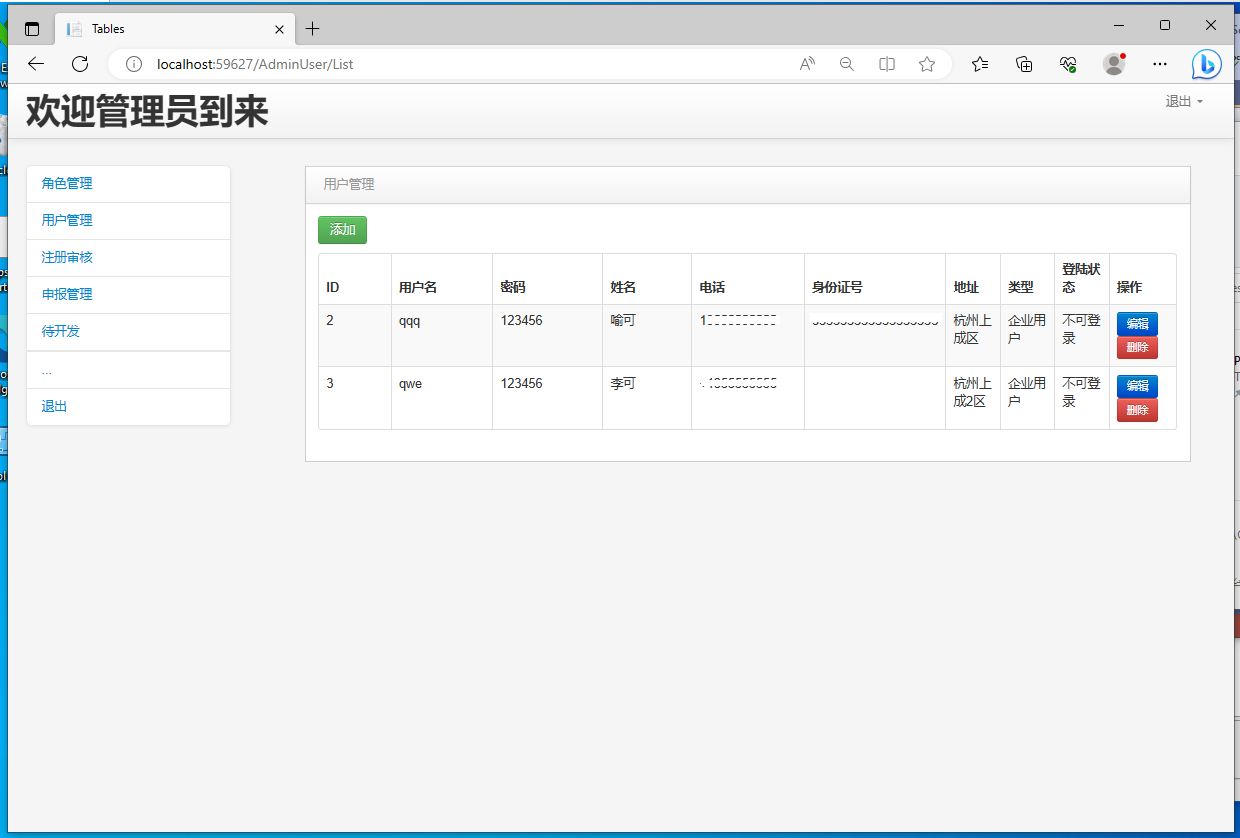Open 注册审核 from sidebar menu

66,257
